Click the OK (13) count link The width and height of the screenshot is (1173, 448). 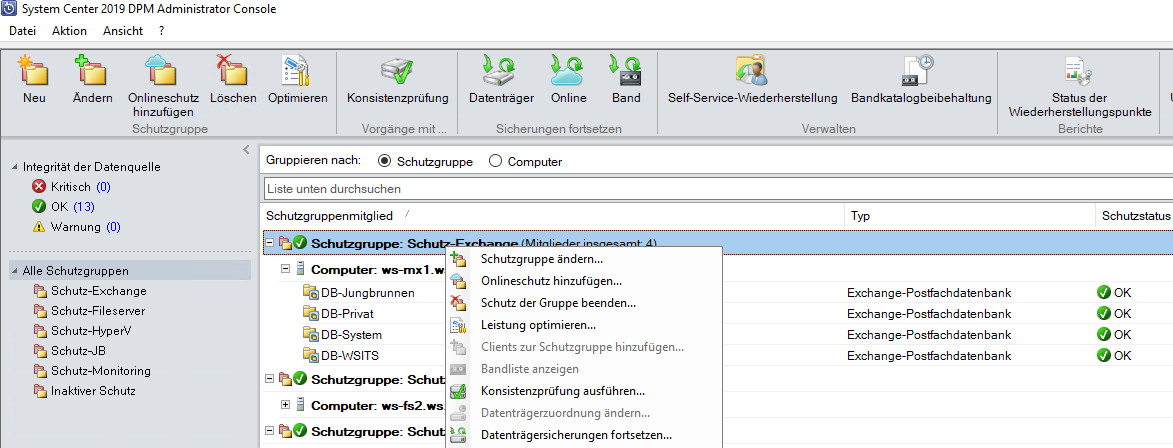tap(84, 206)
